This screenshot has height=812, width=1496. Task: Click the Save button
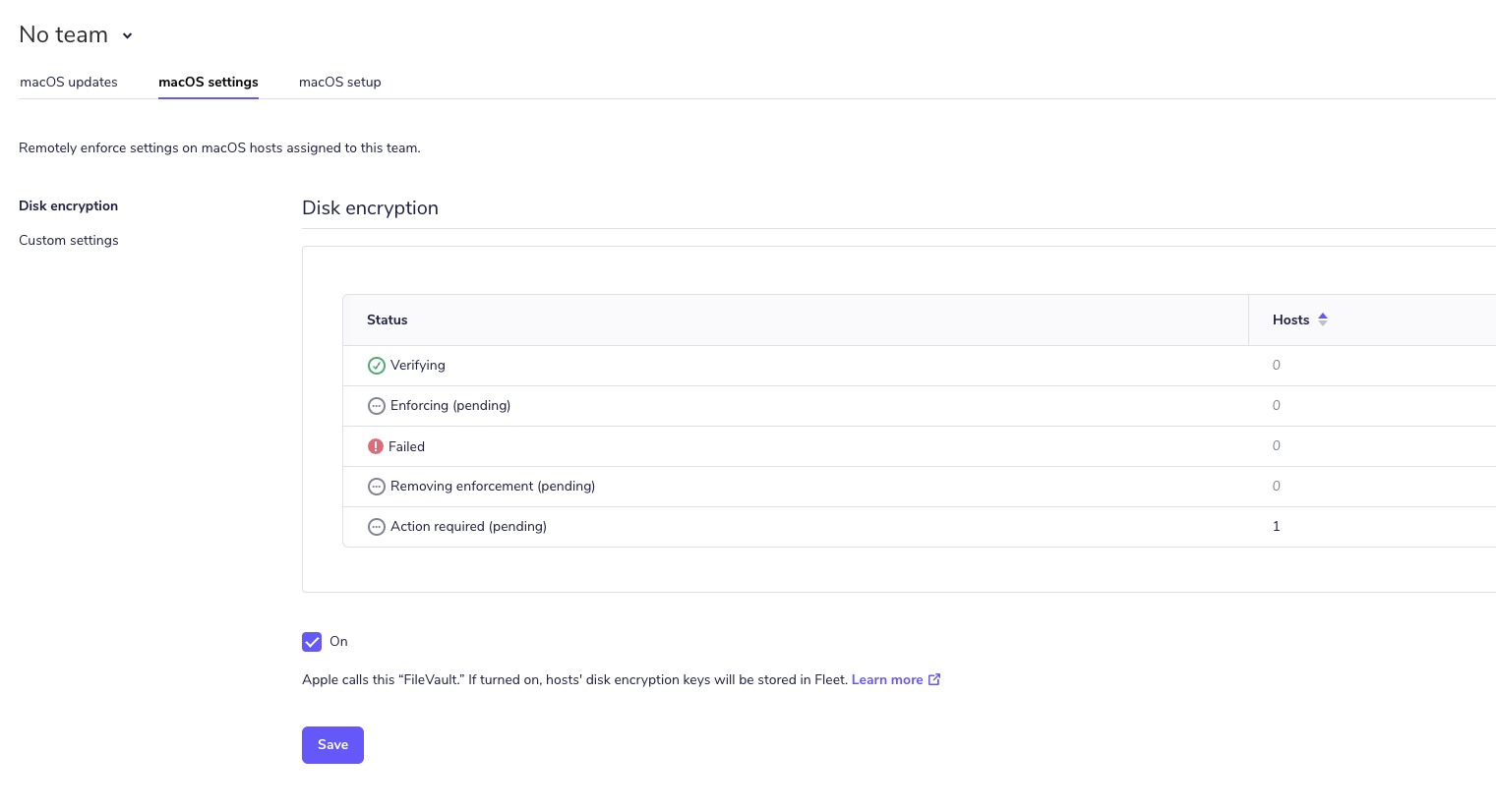tap(332, 744)
